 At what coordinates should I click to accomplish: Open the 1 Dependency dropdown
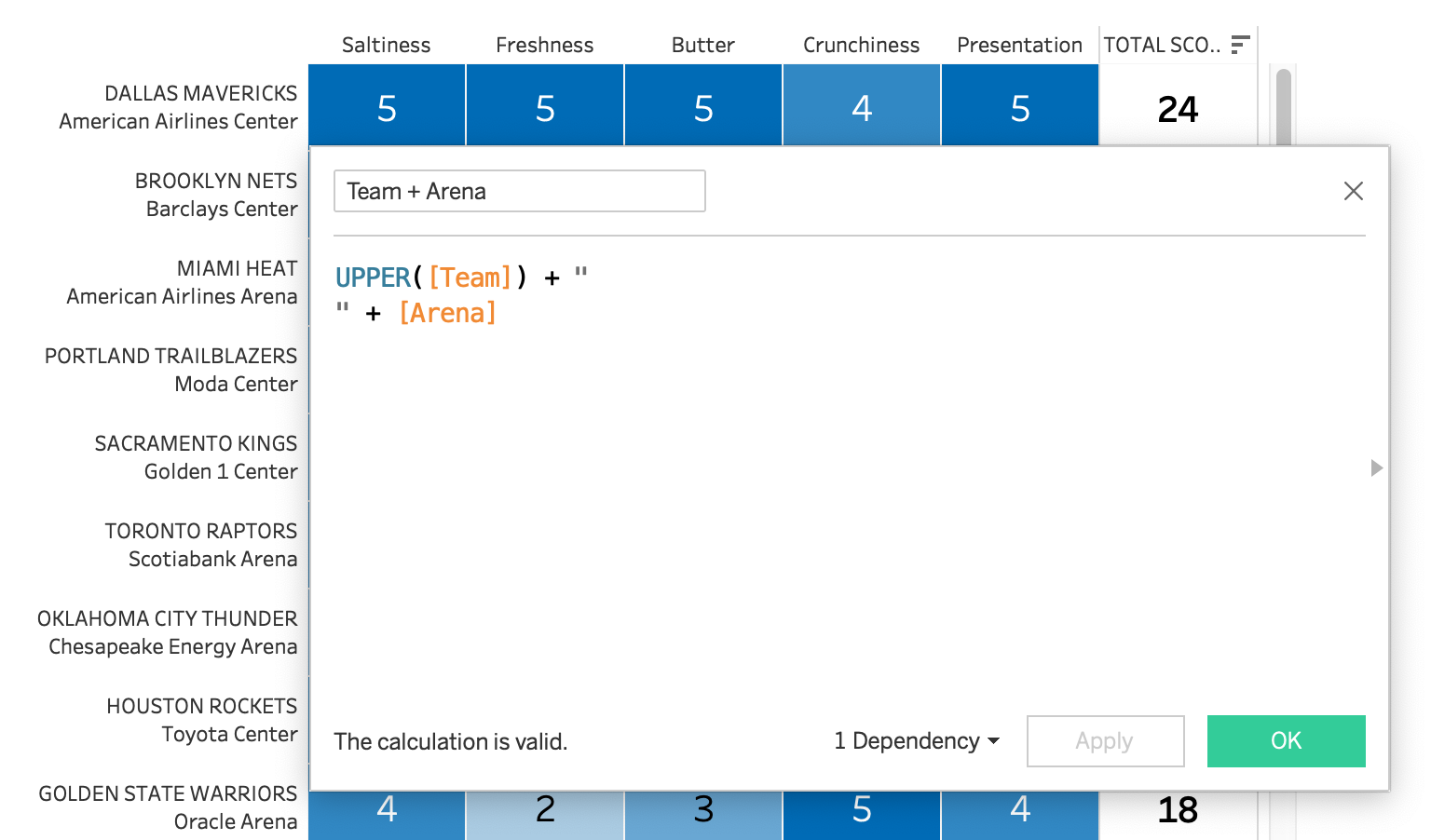point(917,741)
